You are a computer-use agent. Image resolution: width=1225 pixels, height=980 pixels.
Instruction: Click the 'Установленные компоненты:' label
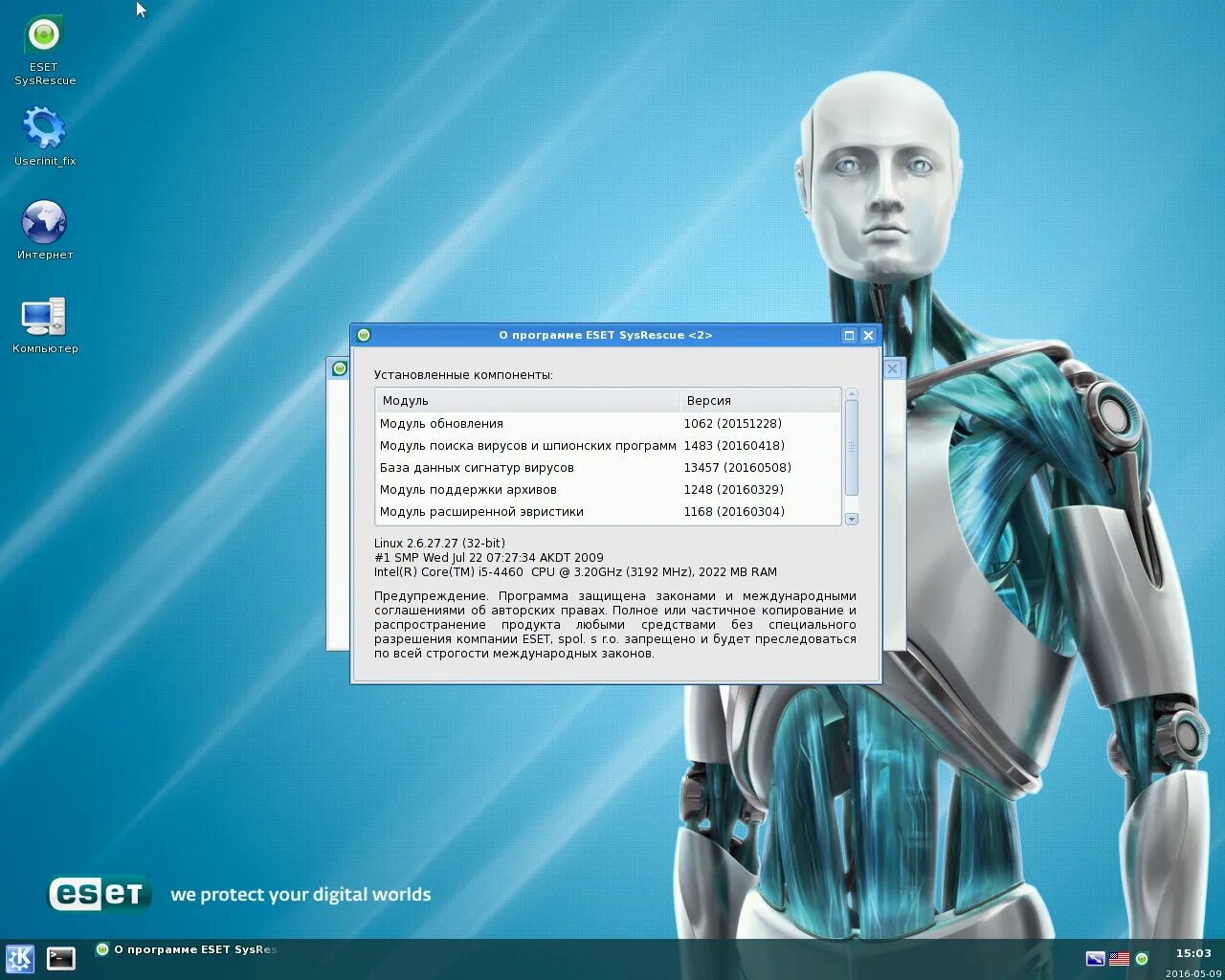[x=463, y=375]
